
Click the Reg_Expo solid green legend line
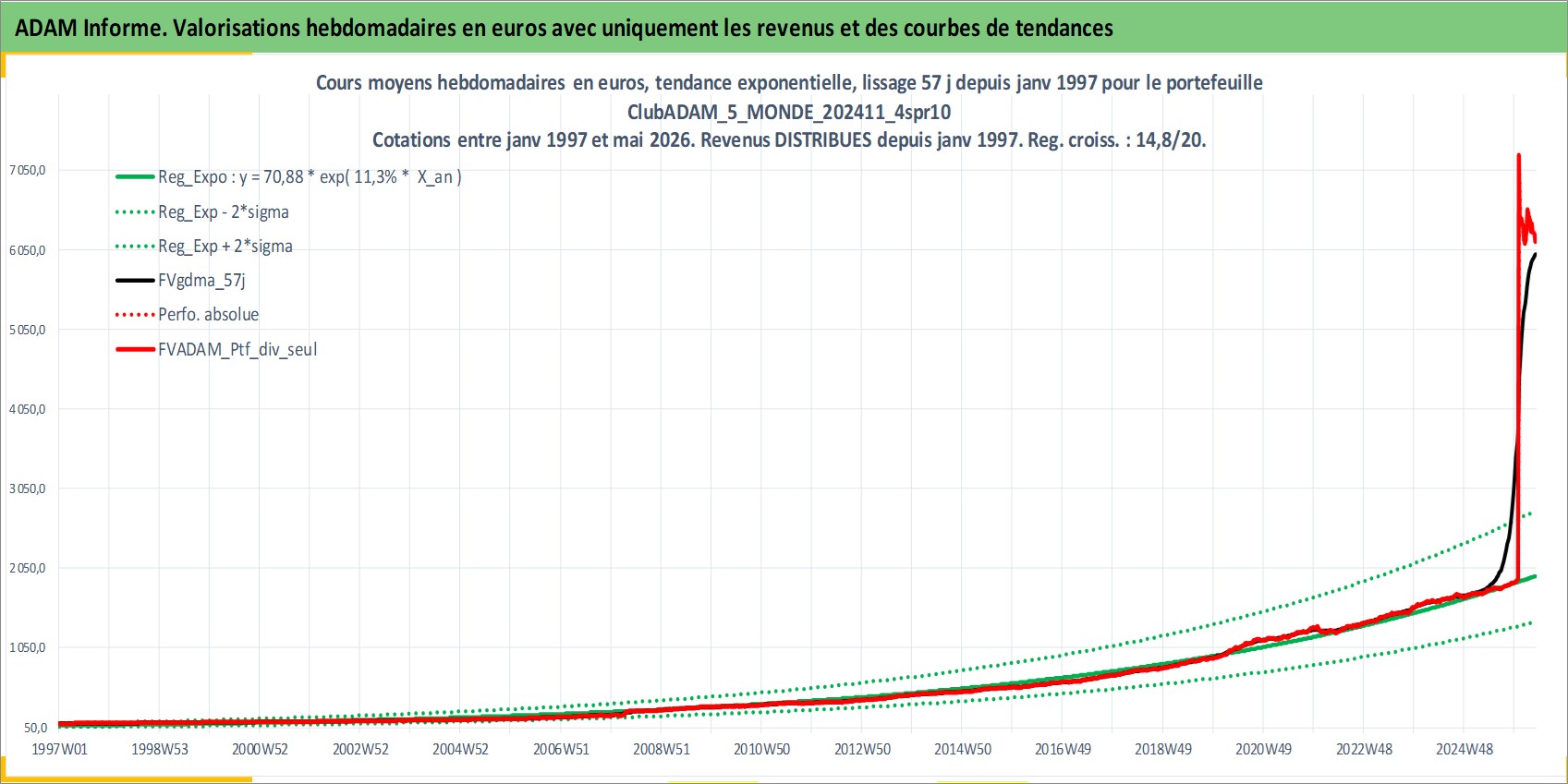point(135,176)
